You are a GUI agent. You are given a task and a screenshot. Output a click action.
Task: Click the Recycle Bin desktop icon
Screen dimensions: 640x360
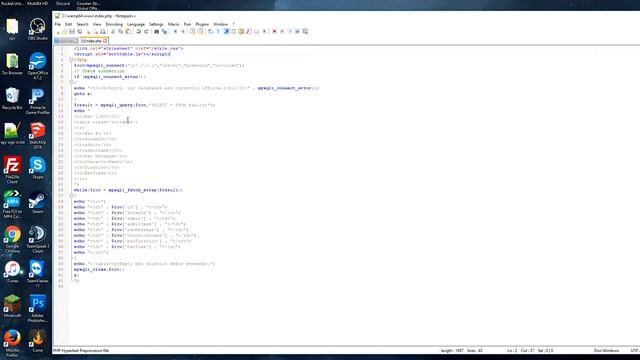[x=12, y=98]
